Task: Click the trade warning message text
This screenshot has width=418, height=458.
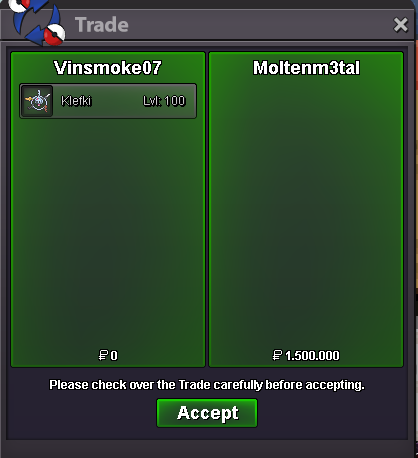Action: (207, 385)
